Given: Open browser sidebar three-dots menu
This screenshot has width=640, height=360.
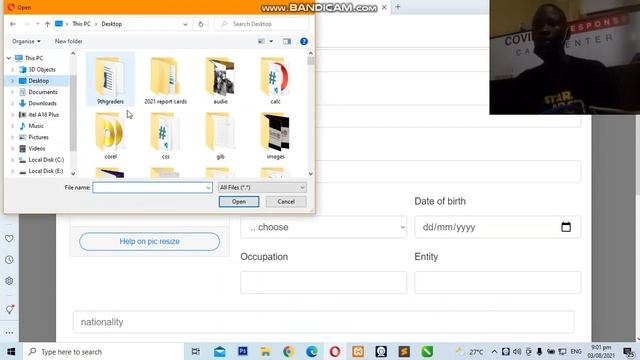Looking at the screenshot, I should click(9, 333).
